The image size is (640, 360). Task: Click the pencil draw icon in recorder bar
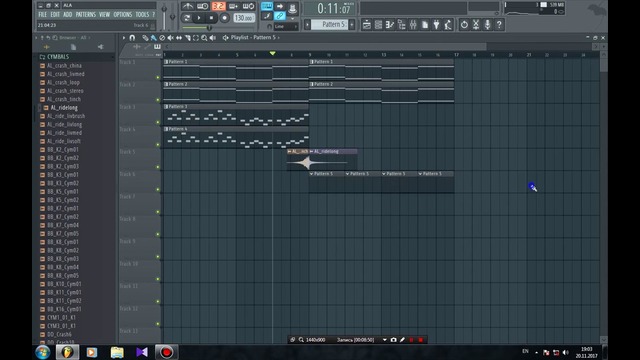pos(402,340)
